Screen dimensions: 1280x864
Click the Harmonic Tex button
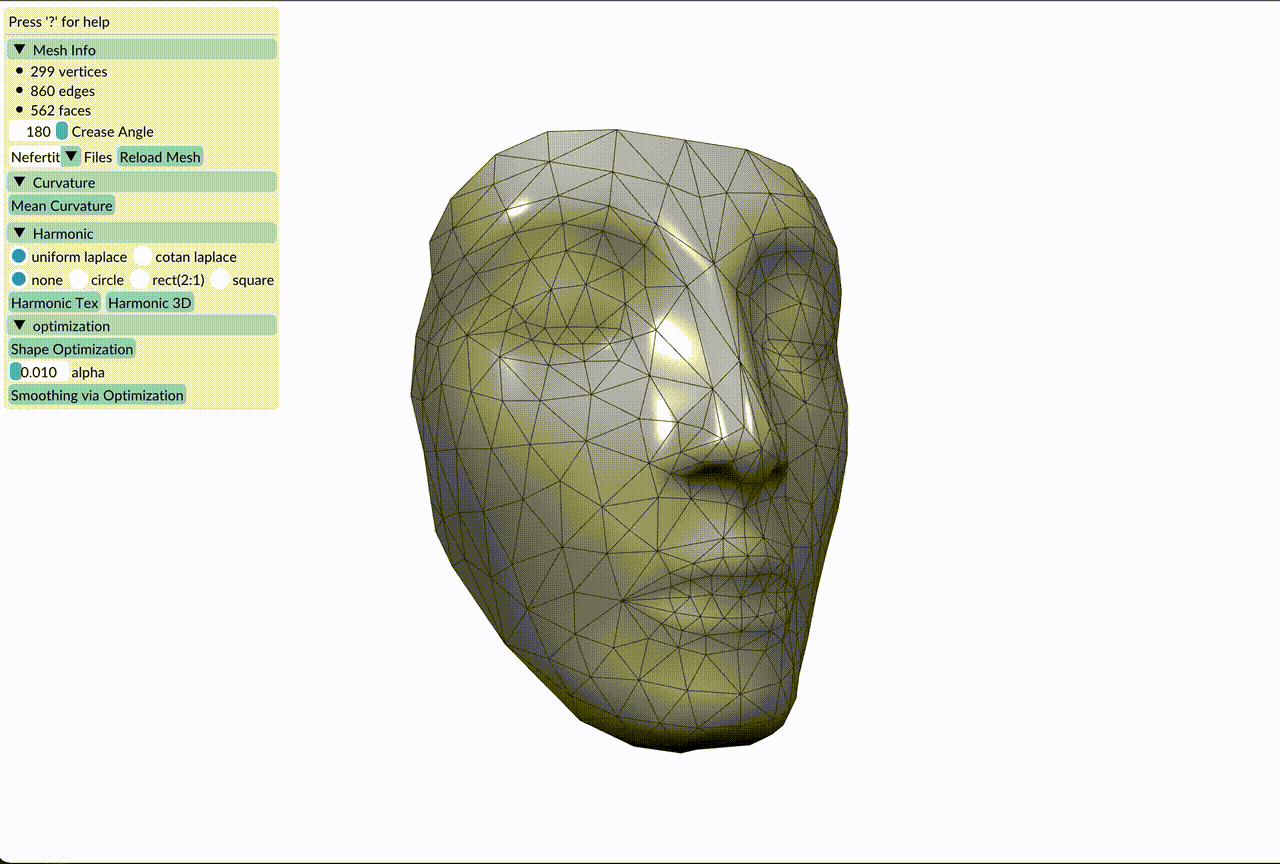(x=55, y=303)
